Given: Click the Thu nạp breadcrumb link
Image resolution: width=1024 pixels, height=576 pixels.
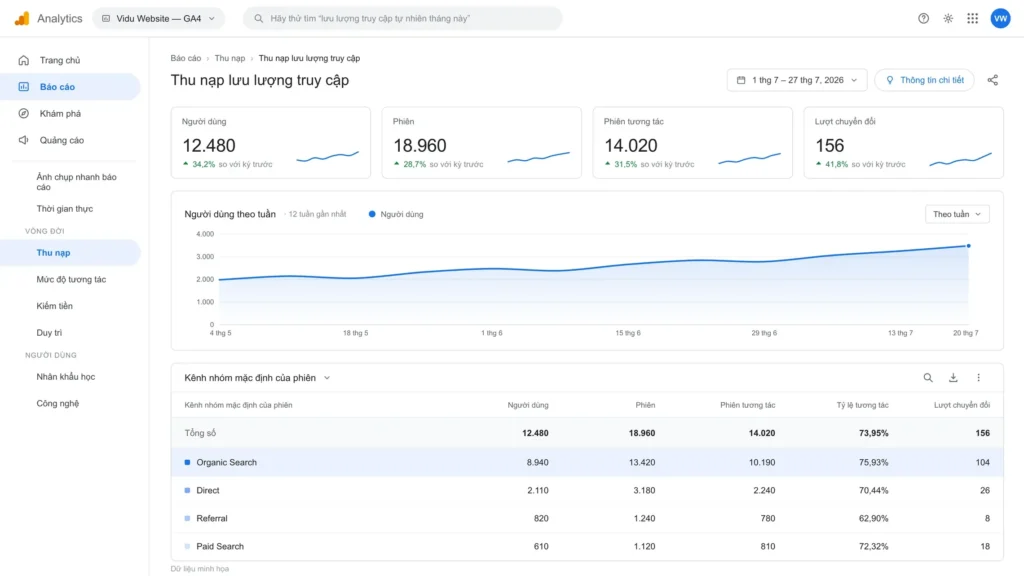Looking at the screenshot, I should (230, 58).
